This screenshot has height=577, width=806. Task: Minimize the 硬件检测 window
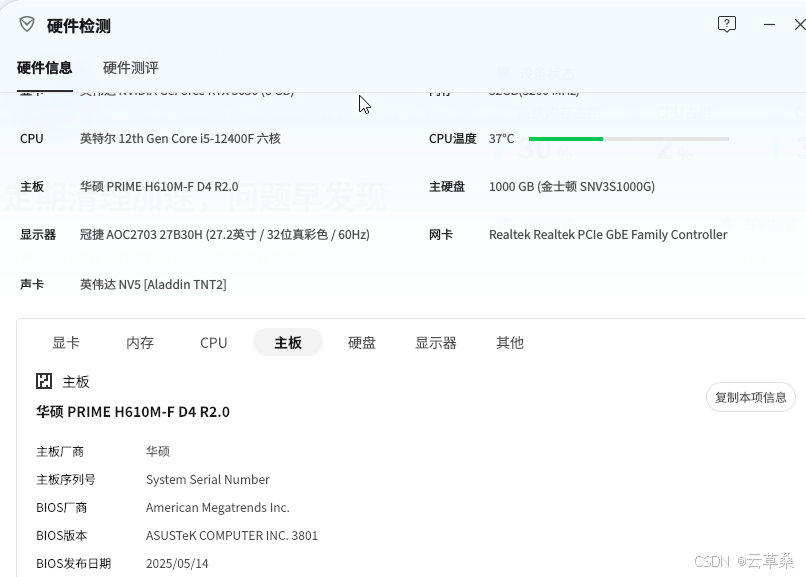coord(769,24)
